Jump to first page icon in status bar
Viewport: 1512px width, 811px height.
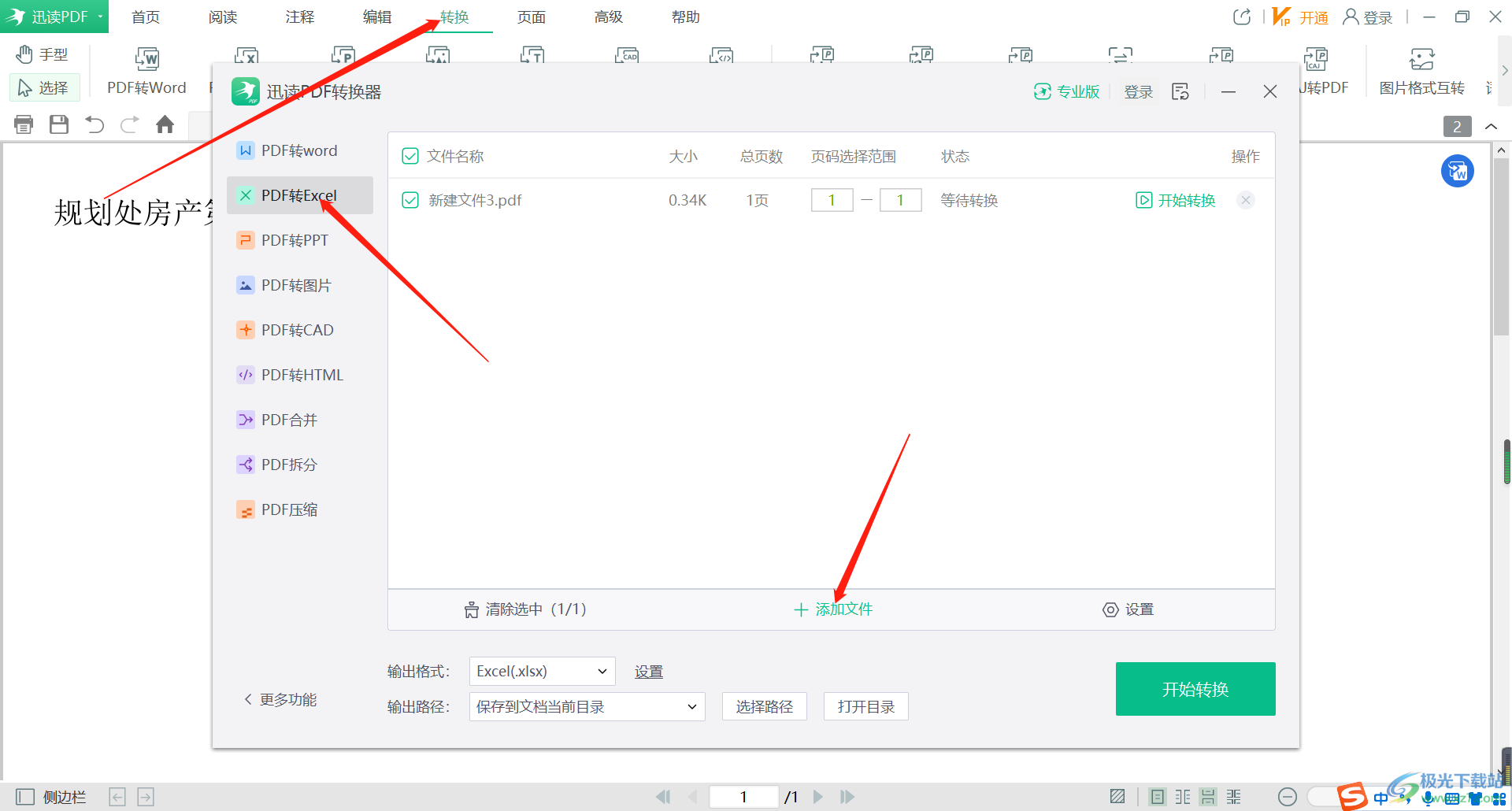663,797
